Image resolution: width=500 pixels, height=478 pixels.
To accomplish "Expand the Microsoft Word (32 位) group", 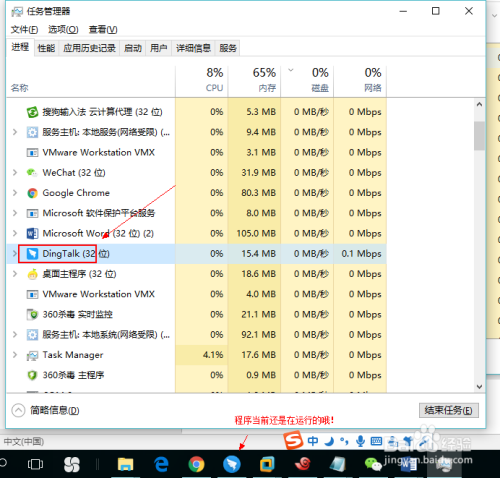I will pyautogui.click(x=15, y=233).
